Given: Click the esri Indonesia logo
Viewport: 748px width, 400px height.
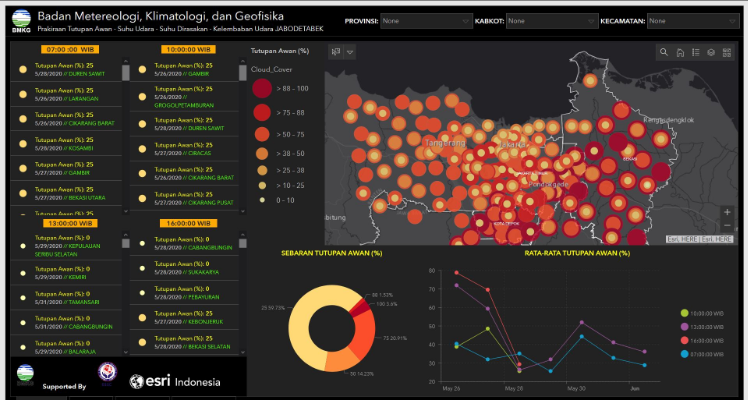Looking at the screenshot, I should pos(175,381).
